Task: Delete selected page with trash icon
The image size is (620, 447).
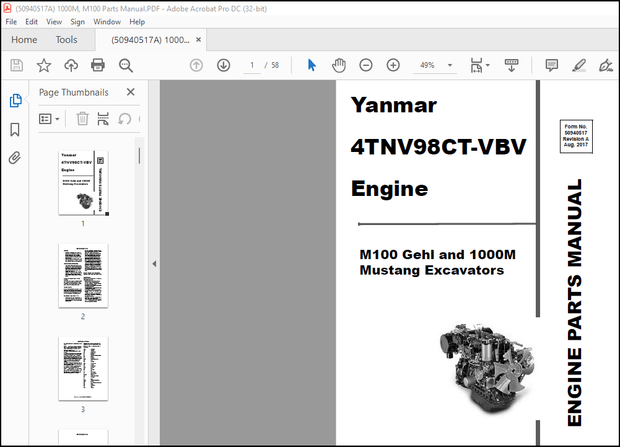Action: (x=82, y=119)
